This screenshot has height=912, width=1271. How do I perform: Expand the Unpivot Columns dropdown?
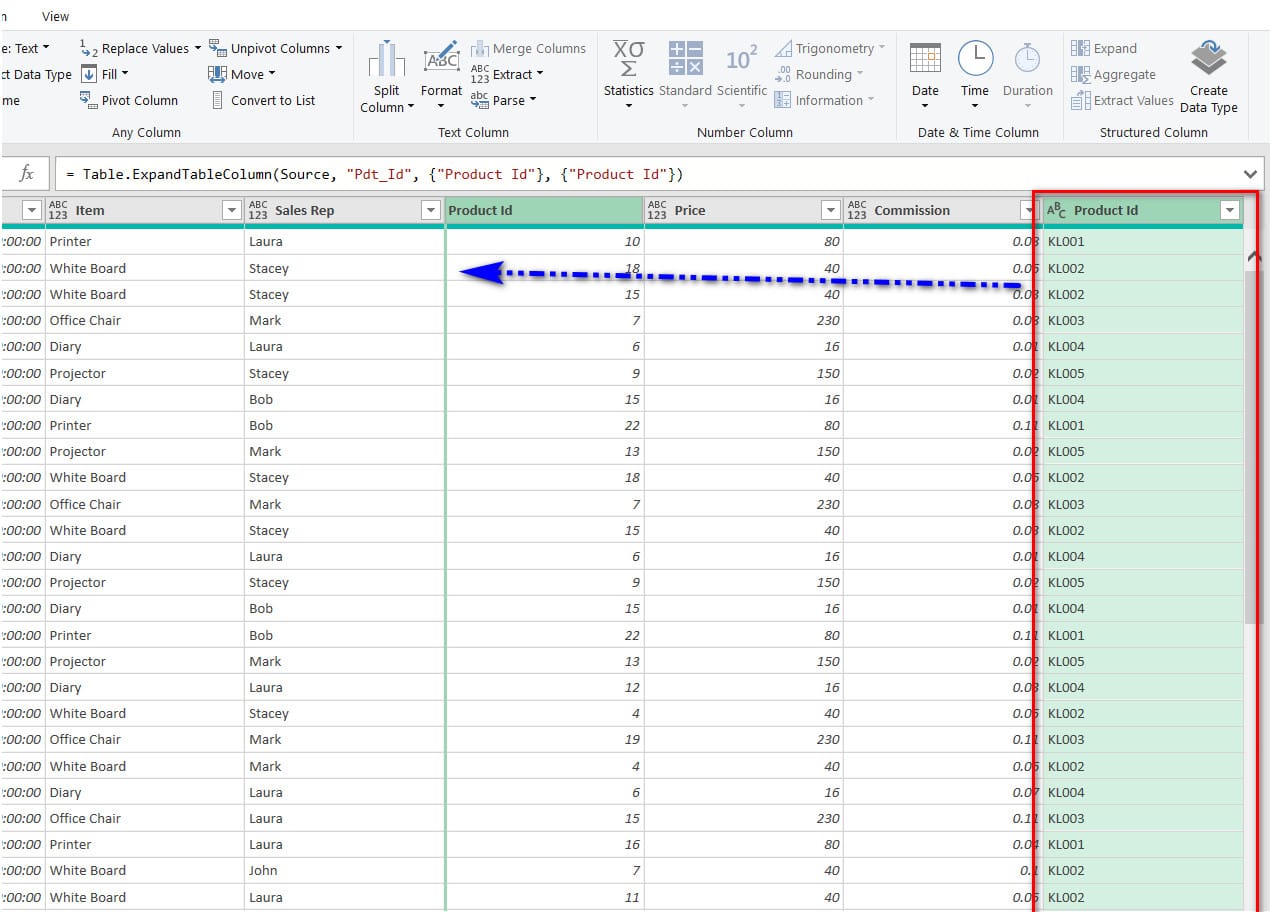[x=338, y=48]
